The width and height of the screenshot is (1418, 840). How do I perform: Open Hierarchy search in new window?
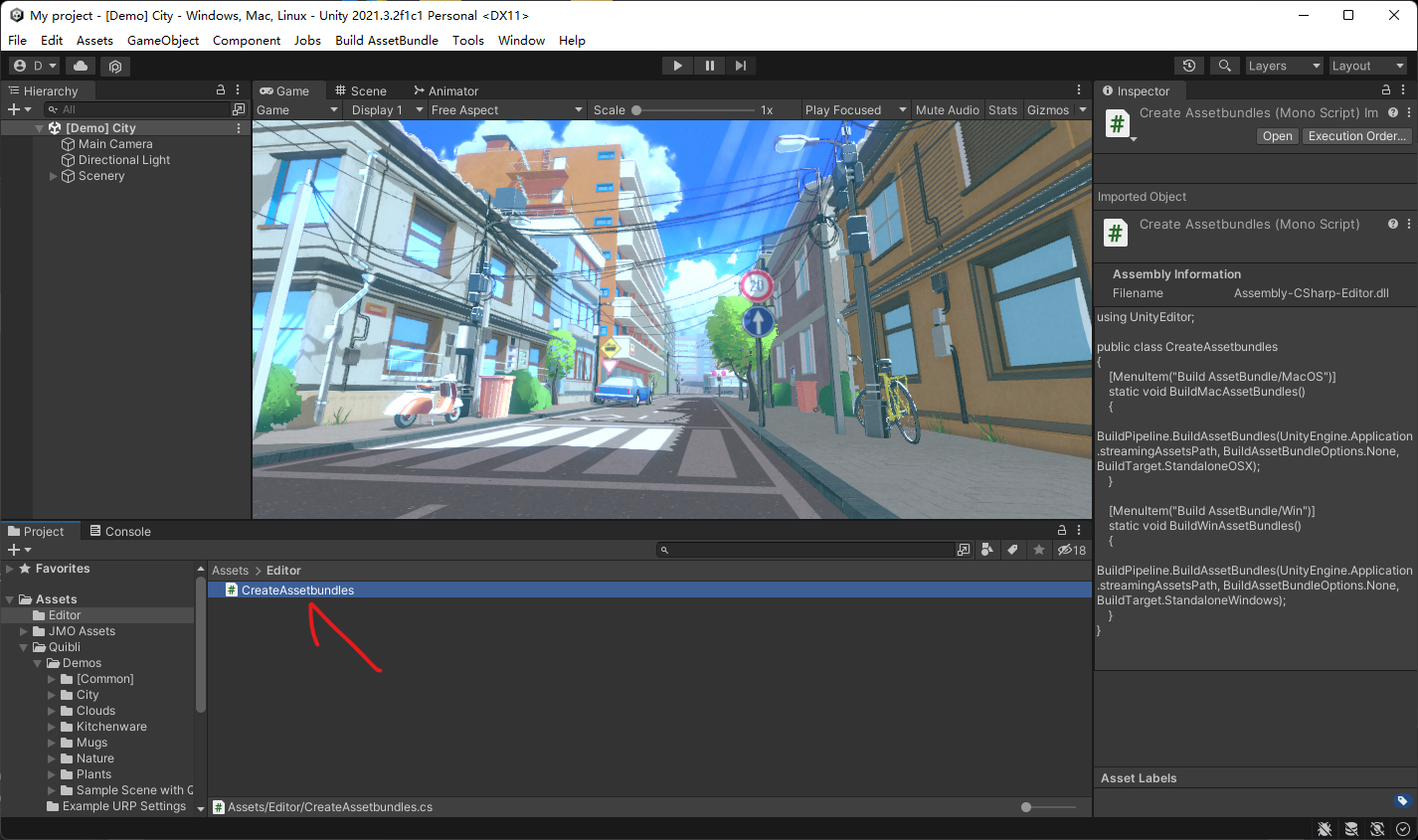[239, 109]
